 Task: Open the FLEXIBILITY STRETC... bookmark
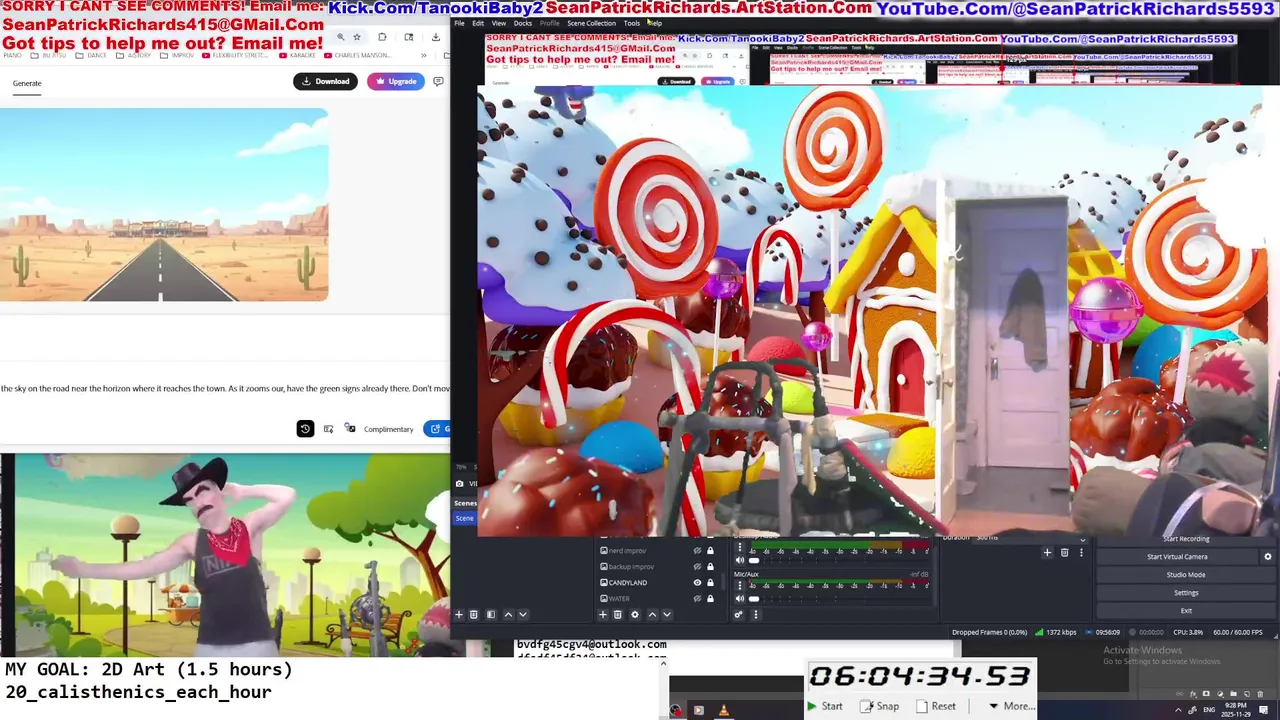click(x=235, y=55)
